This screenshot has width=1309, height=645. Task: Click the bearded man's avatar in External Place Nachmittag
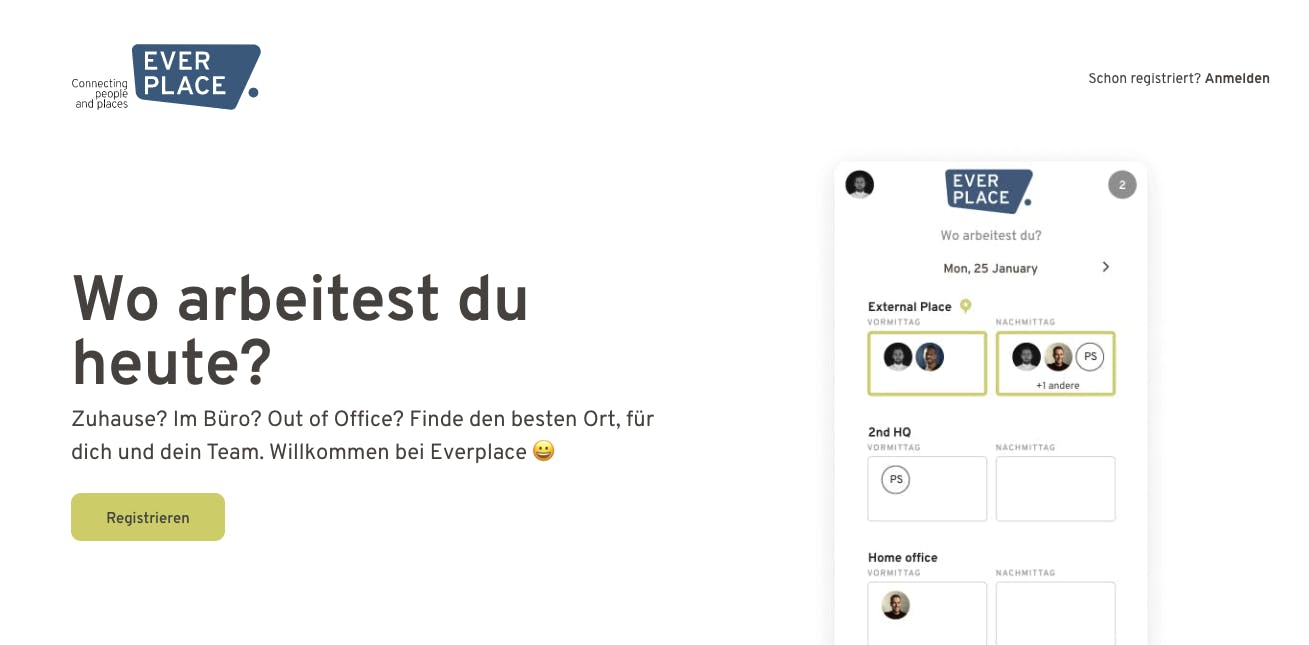coord(1026,357)
